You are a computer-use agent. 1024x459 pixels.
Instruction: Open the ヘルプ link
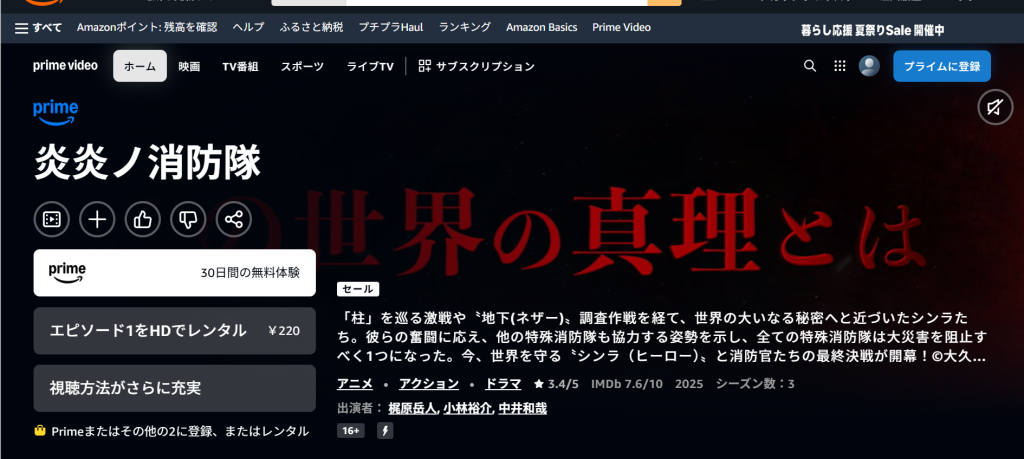[x=249, y=27]
